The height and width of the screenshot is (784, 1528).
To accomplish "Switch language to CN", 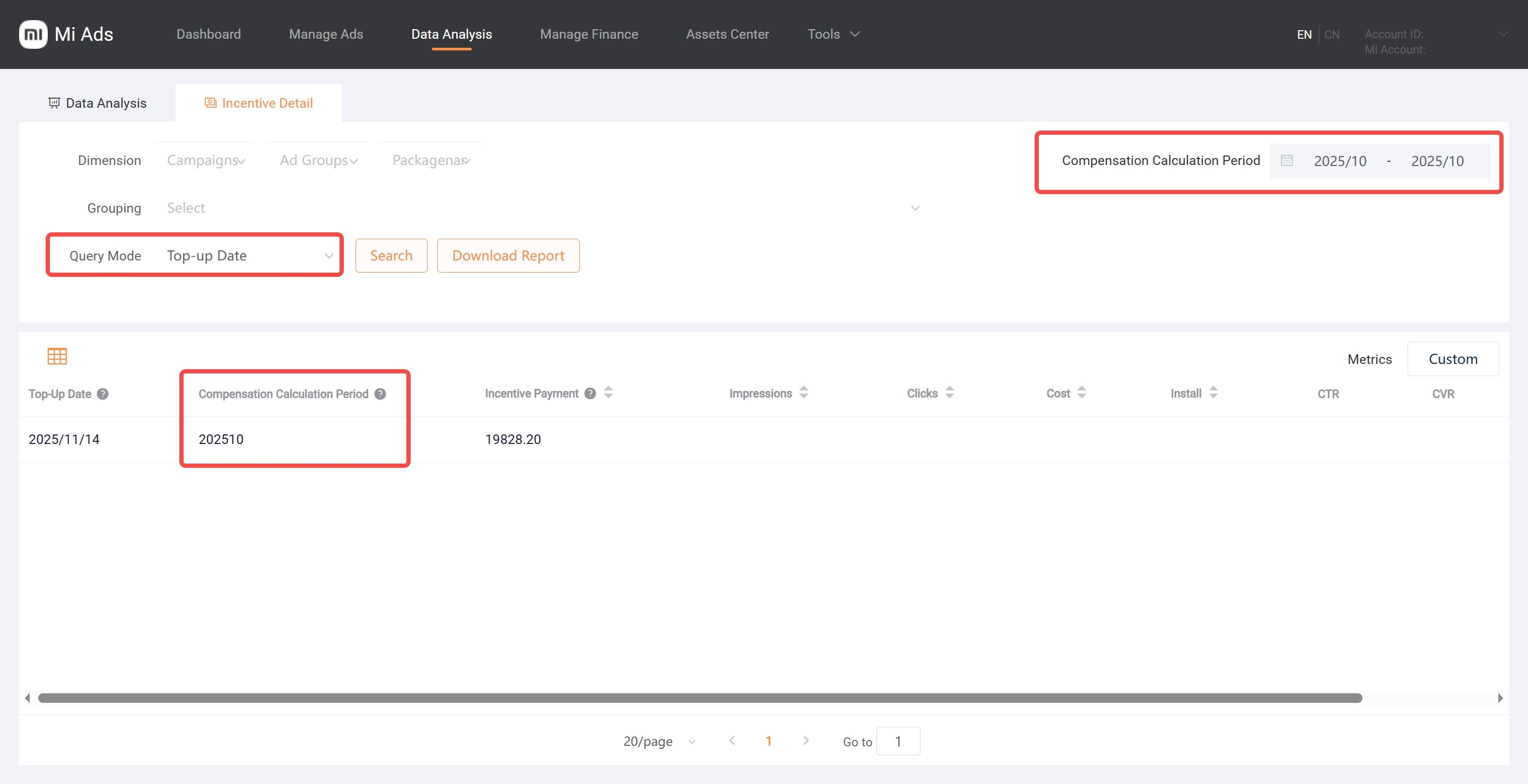I will click(1332, 34).
